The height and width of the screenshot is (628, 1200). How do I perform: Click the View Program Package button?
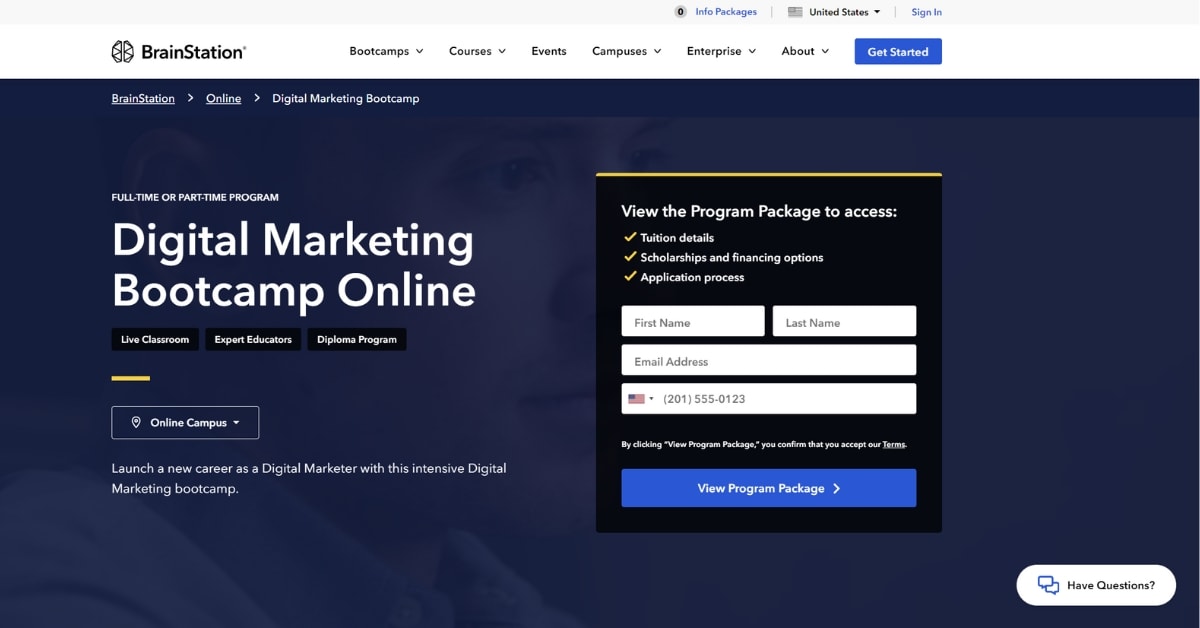[769, 488]
